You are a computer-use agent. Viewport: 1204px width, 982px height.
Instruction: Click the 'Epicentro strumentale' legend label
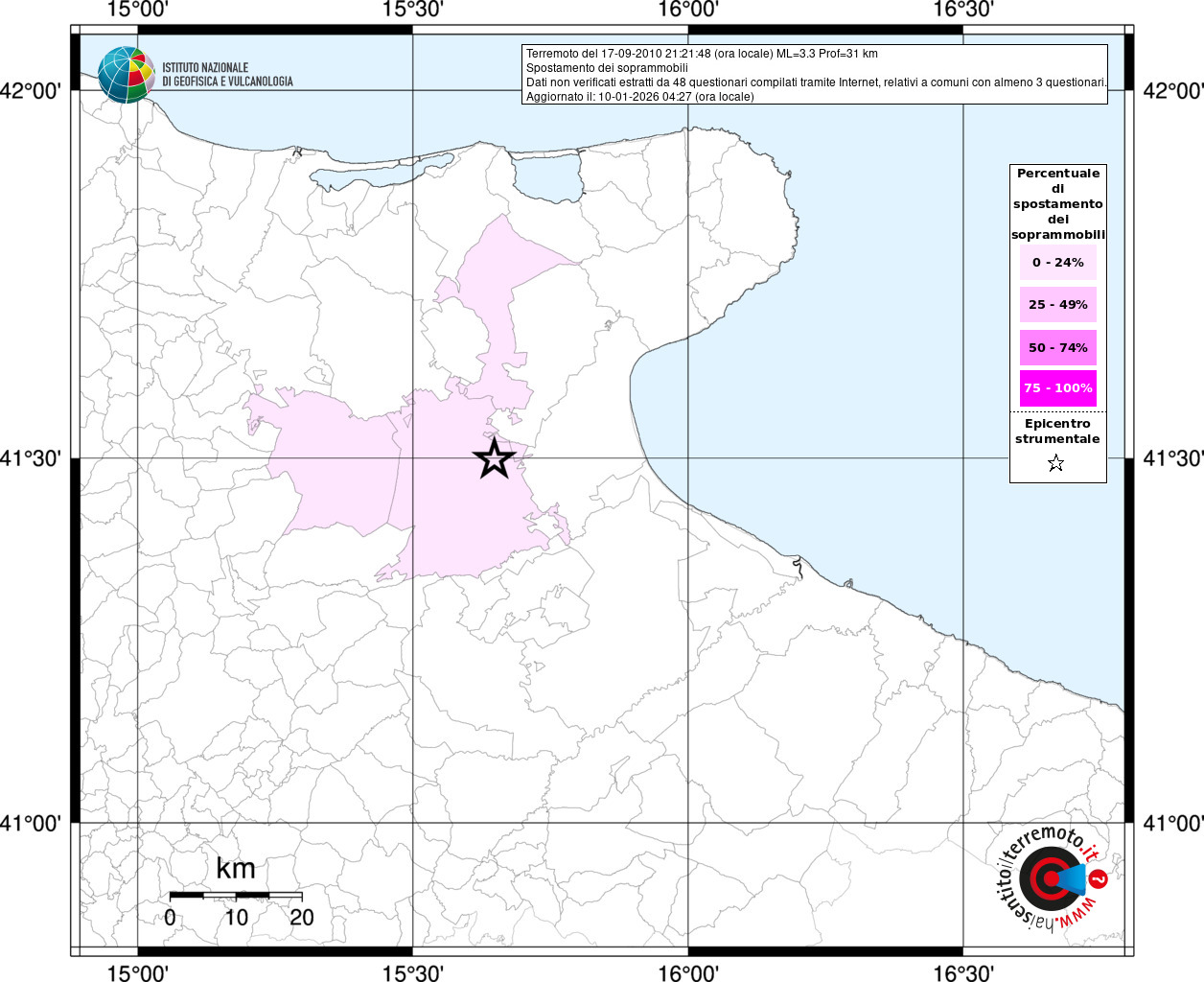point(1057,432)
